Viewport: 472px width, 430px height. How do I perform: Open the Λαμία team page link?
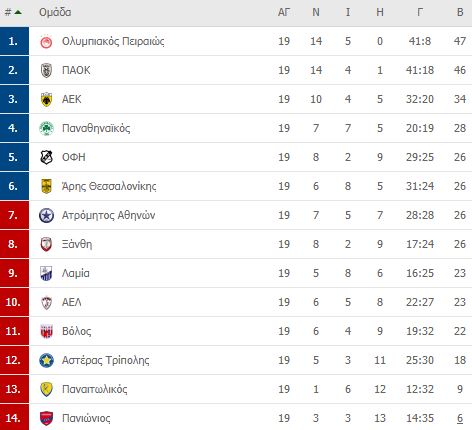tap(76, 273)
